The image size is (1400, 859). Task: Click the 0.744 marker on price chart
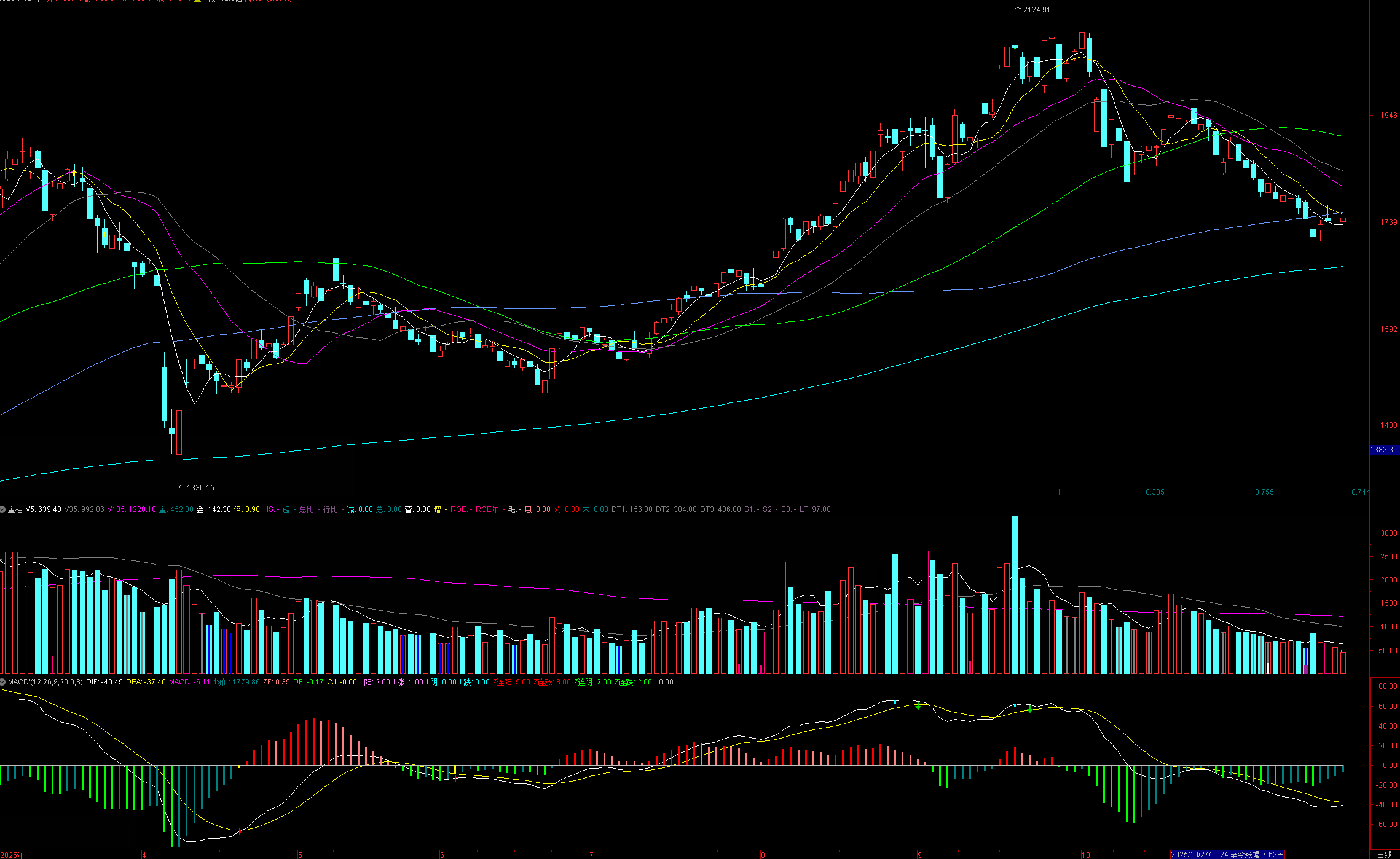(x=1361, y=492)
